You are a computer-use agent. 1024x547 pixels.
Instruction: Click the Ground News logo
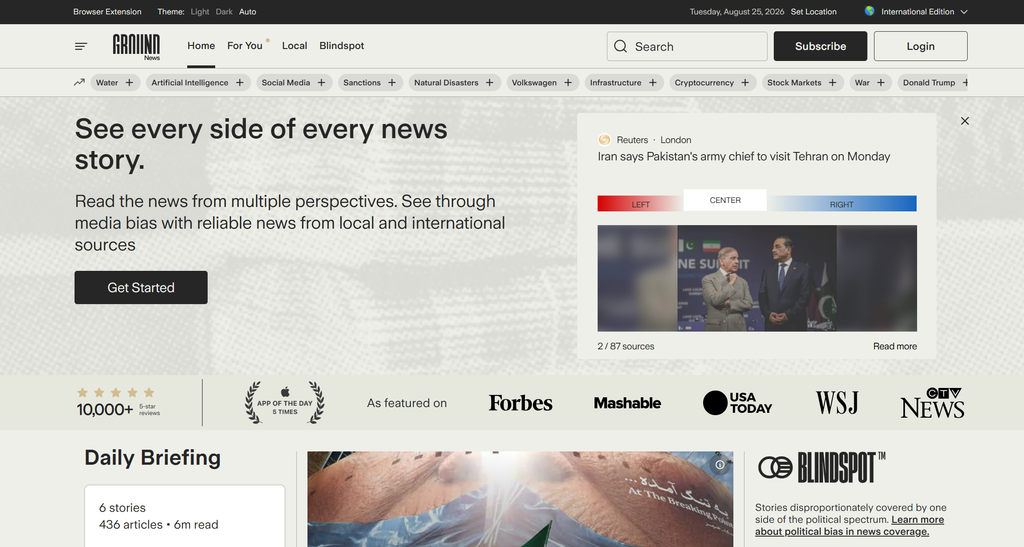136,47
